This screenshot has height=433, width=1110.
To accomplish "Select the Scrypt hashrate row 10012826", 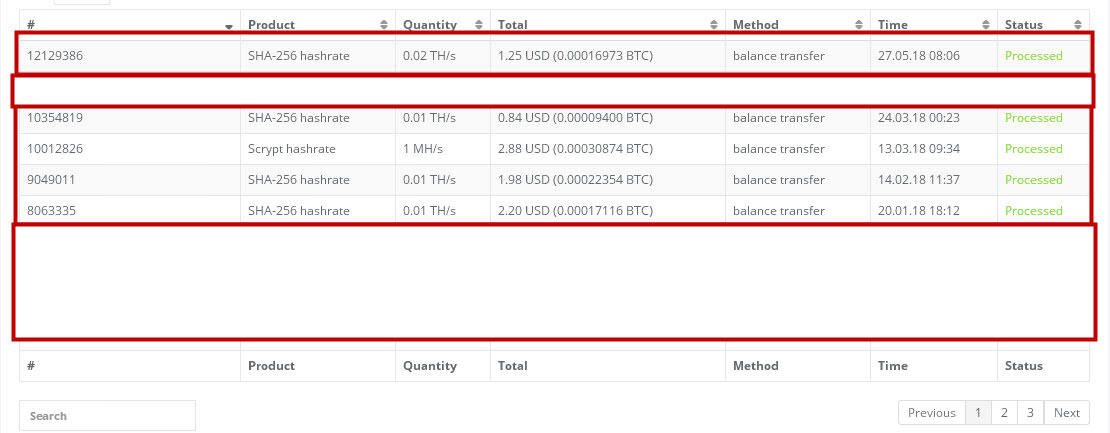I will (554, 149).
